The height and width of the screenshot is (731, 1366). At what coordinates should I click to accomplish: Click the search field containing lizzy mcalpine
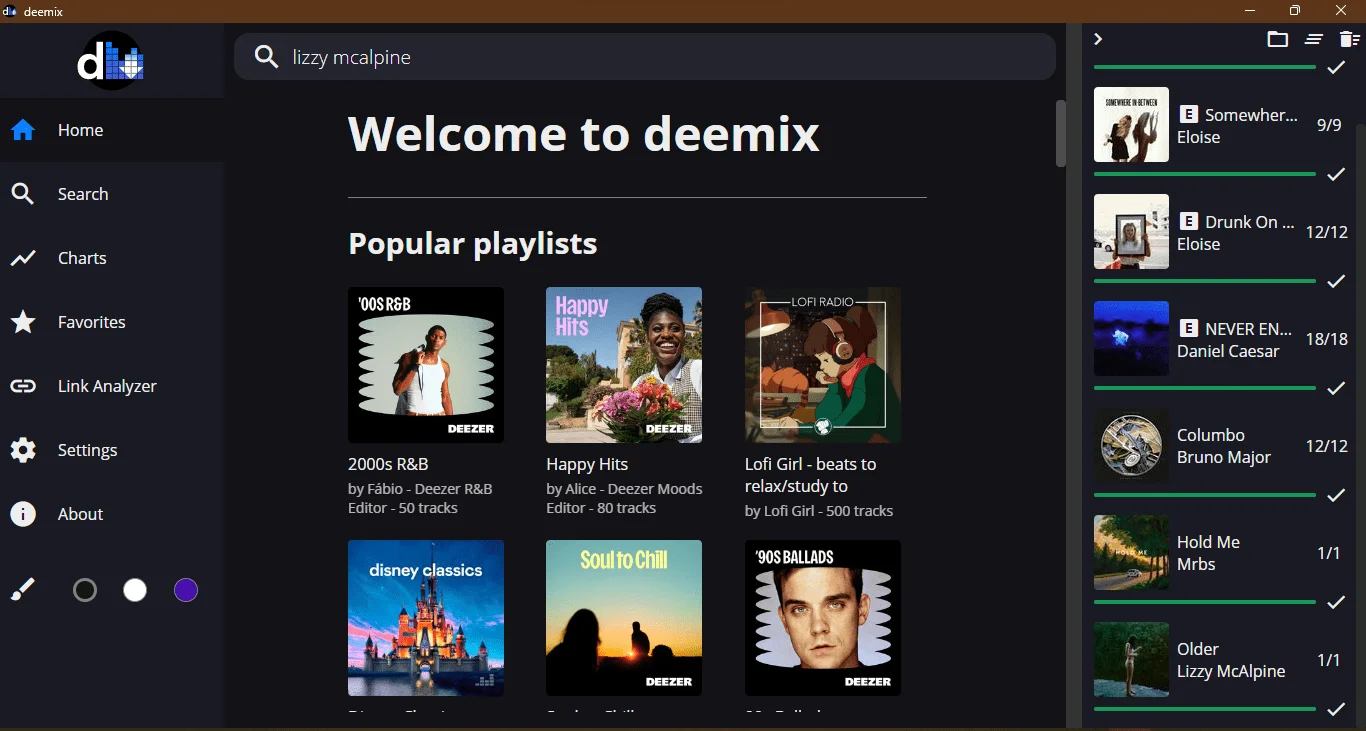tap(645, 57)
